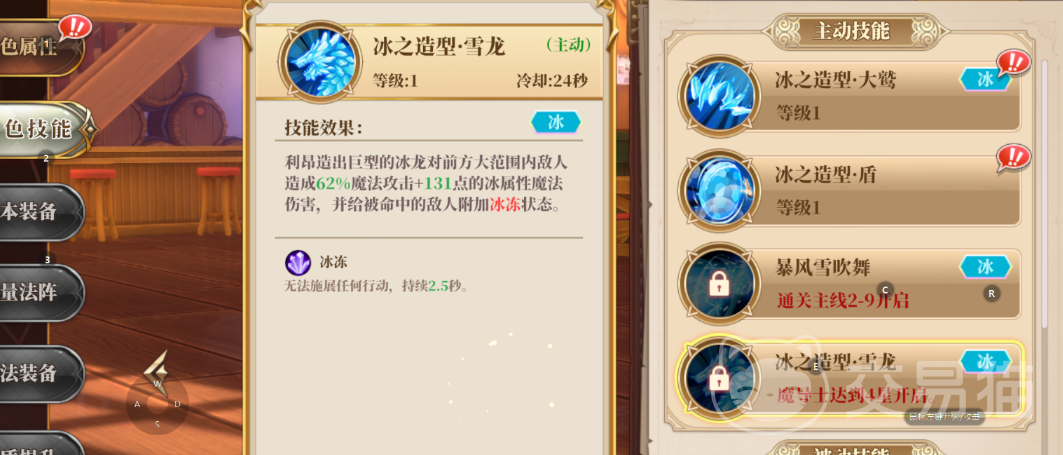The height and width of the screenshot is (455, 1063).
Task: Click the 冰之造型·大鹫 skill icon
Action: pyautogui.click(x=719, y=95)
